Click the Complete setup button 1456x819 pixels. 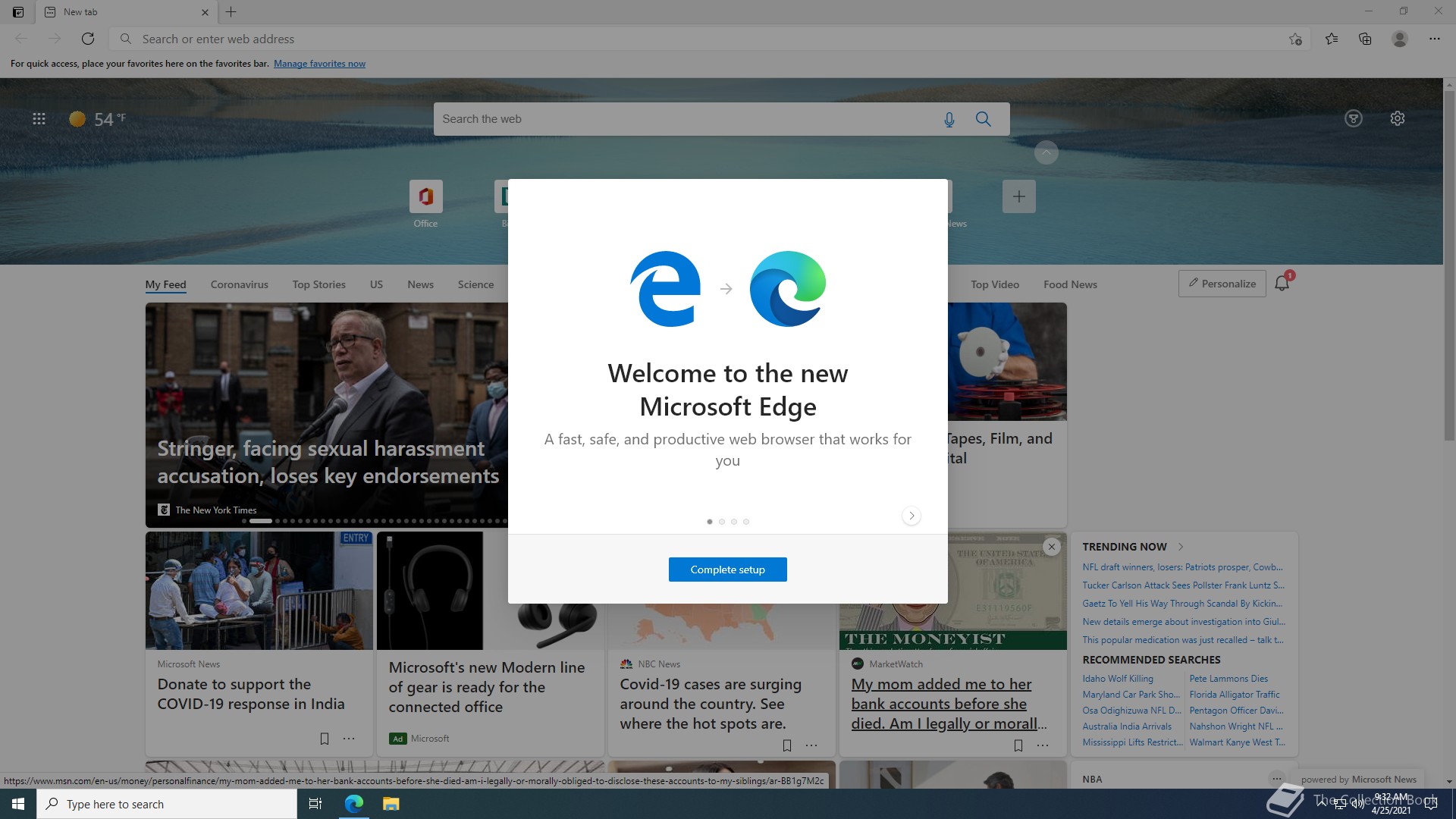[727, 570]
